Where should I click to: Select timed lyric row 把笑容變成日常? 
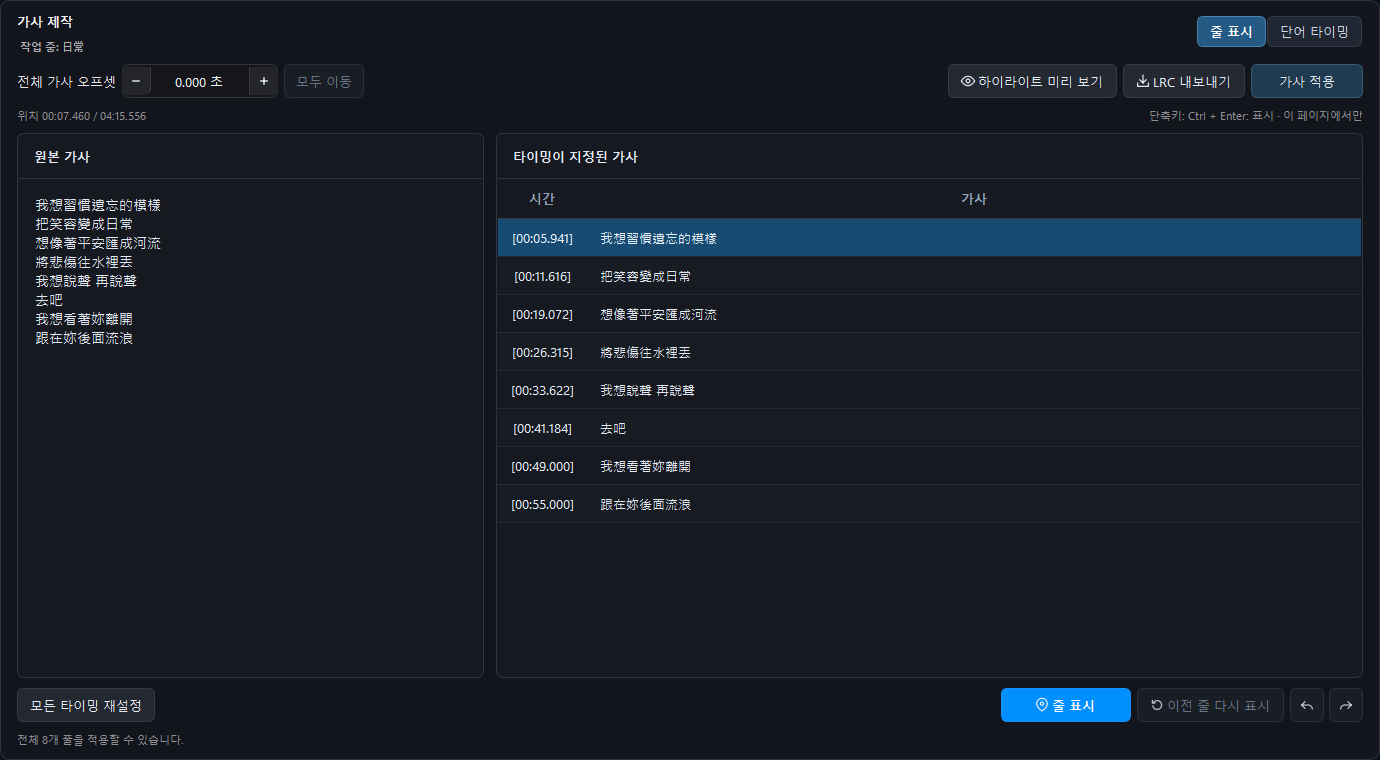(929, 276)
